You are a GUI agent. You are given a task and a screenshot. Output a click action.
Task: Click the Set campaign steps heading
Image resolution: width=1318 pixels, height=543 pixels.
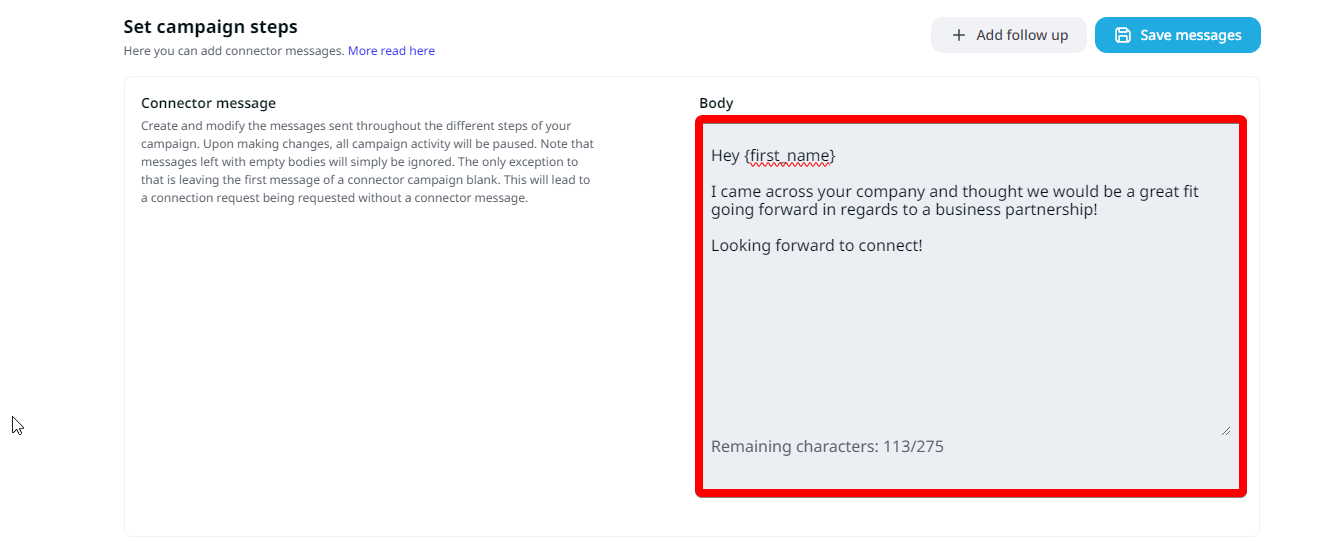pos(210,27)
